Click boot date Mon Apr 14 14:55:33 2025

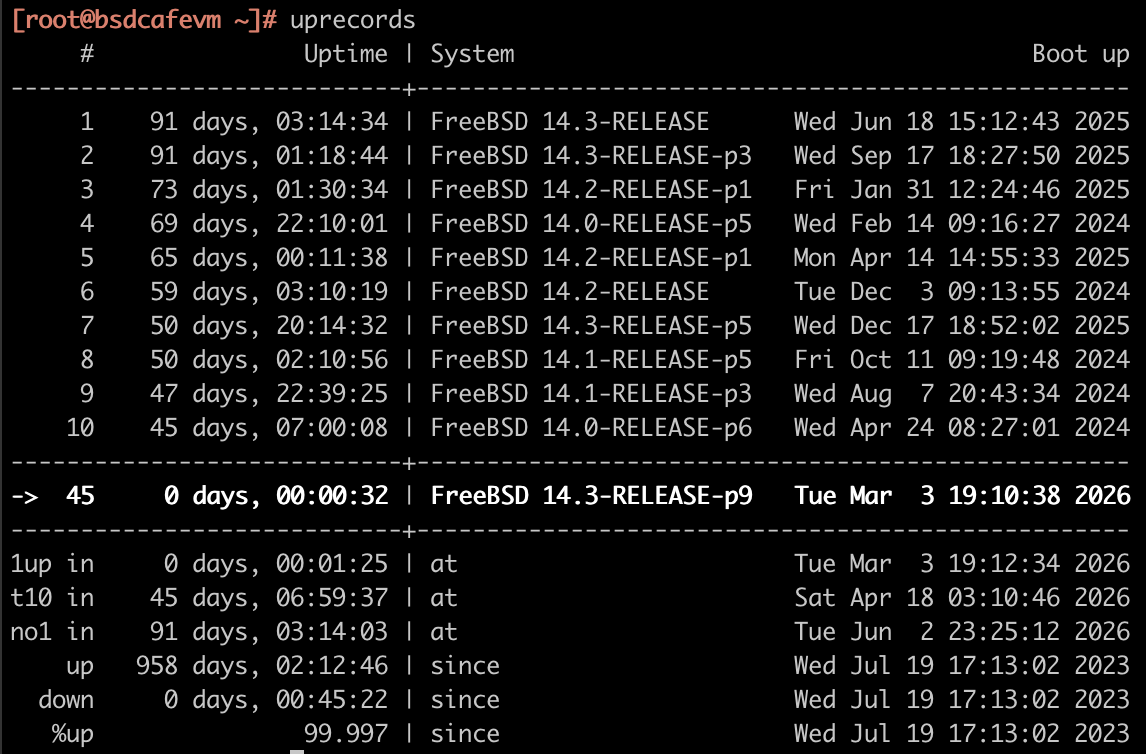[961, 258]
